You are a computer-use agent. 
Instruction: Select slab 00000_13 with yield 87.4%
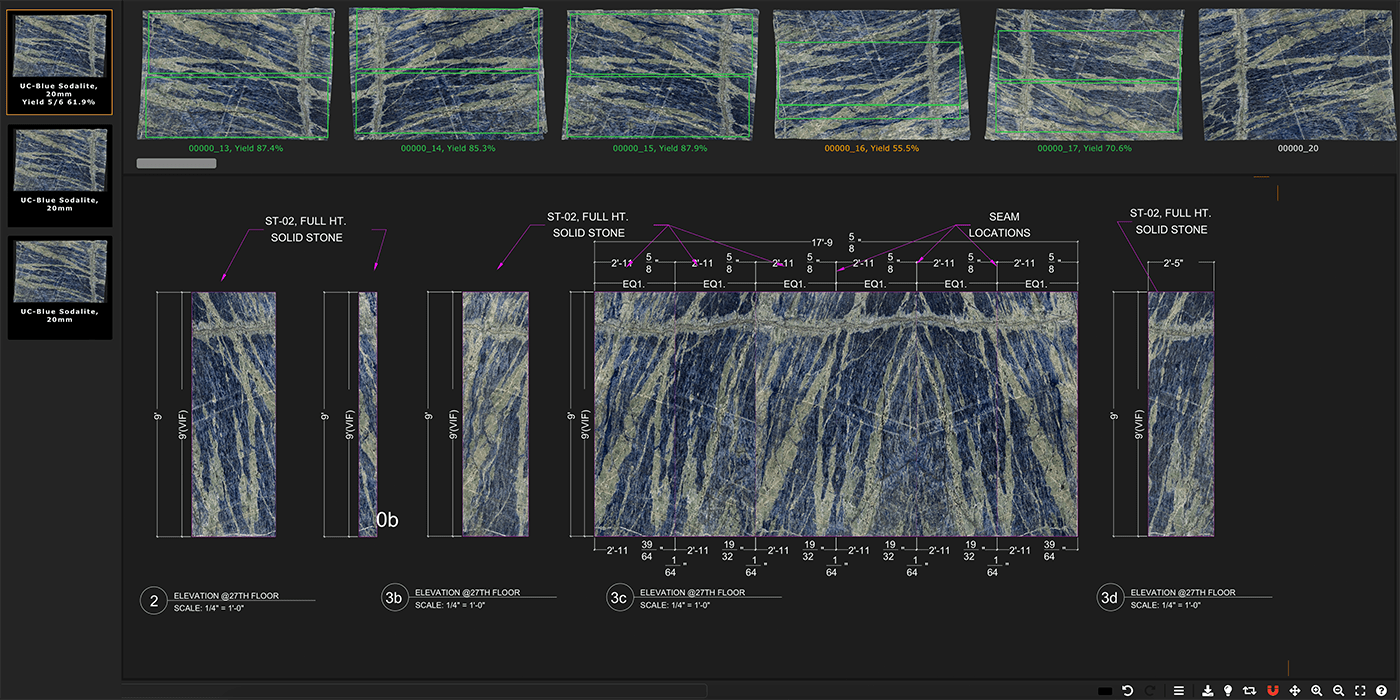click(237, 75)
